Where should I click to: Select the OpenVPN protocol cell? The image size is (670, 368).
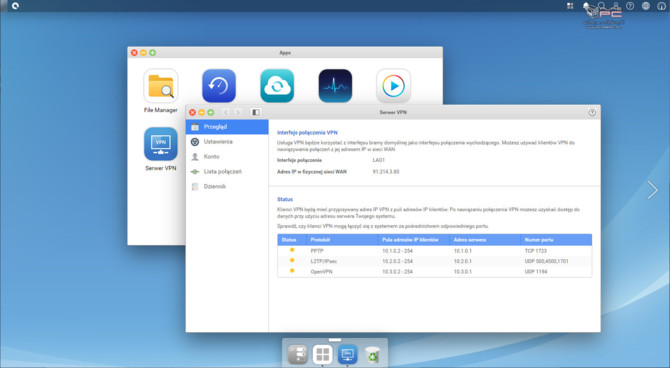click(321, 272)
